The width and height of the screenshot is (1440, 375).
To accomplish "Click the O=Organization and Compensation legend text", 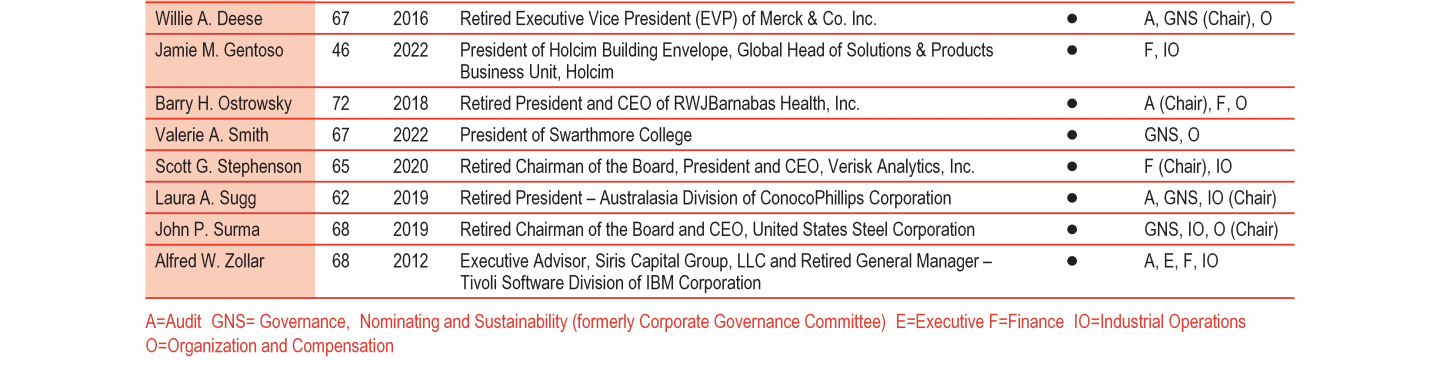I will pos(270,347).
